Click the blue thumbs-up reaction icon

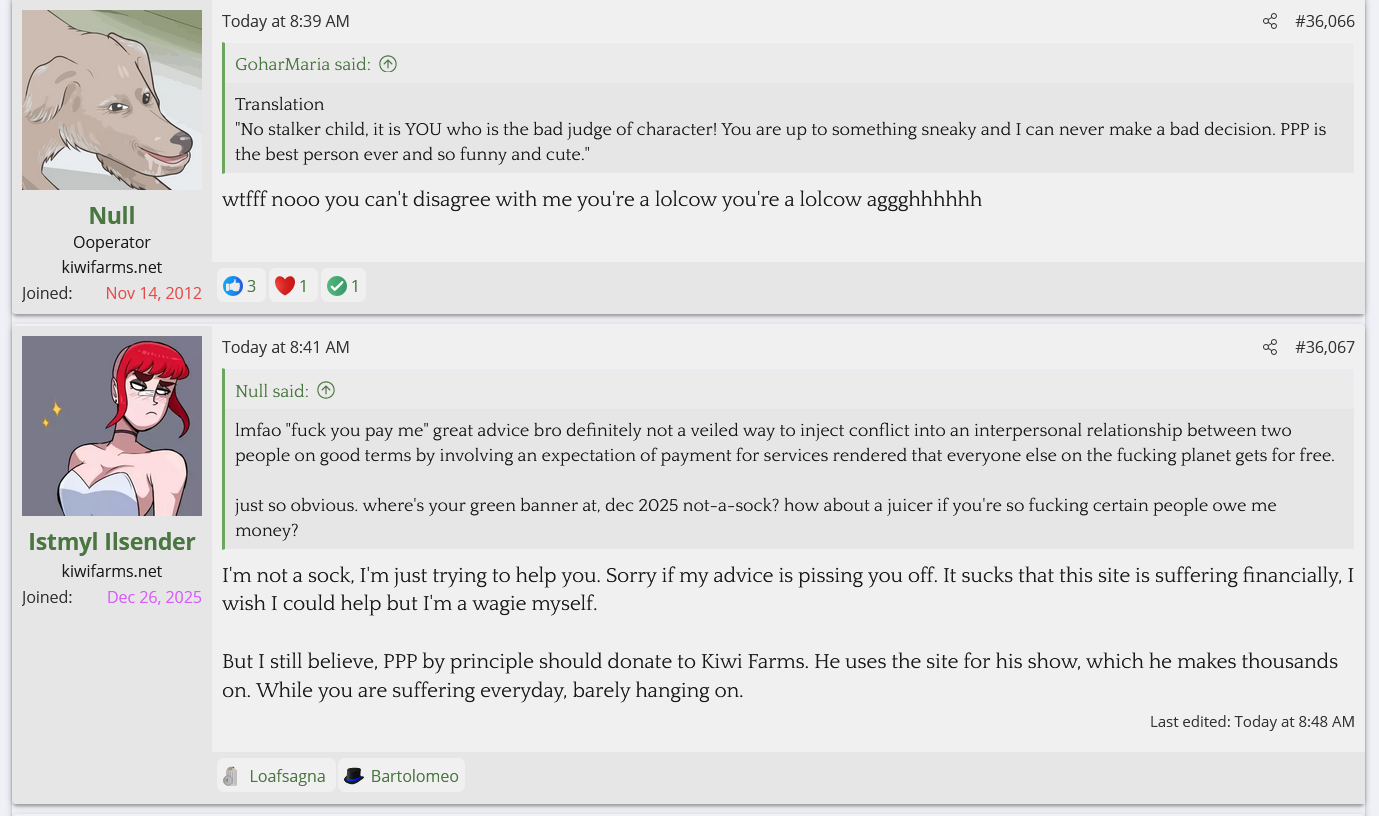tap(233, 286)
